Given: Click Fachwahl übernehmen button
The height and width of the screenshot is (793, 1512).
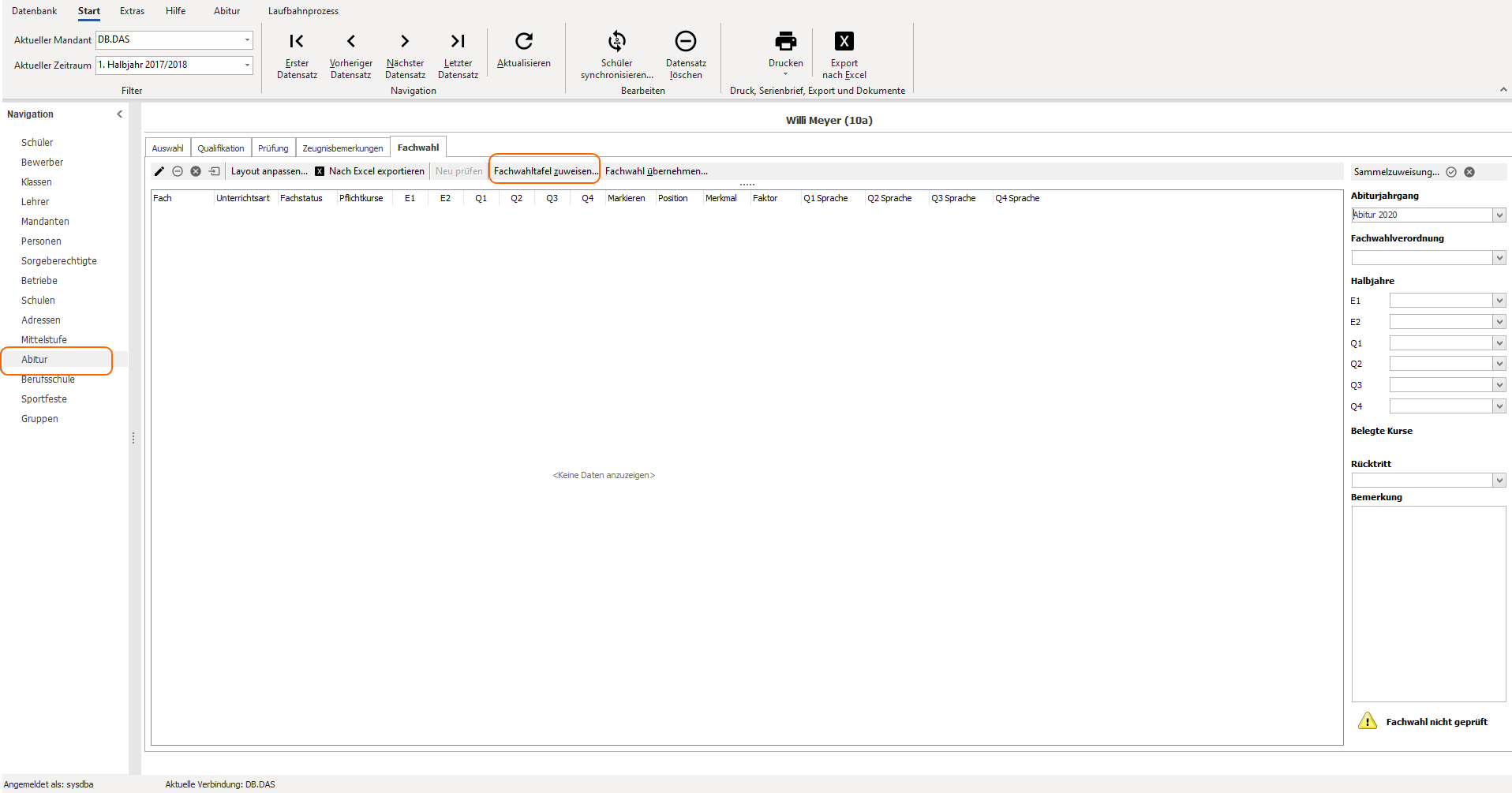Looking at the screenshot, I should 657,171.
